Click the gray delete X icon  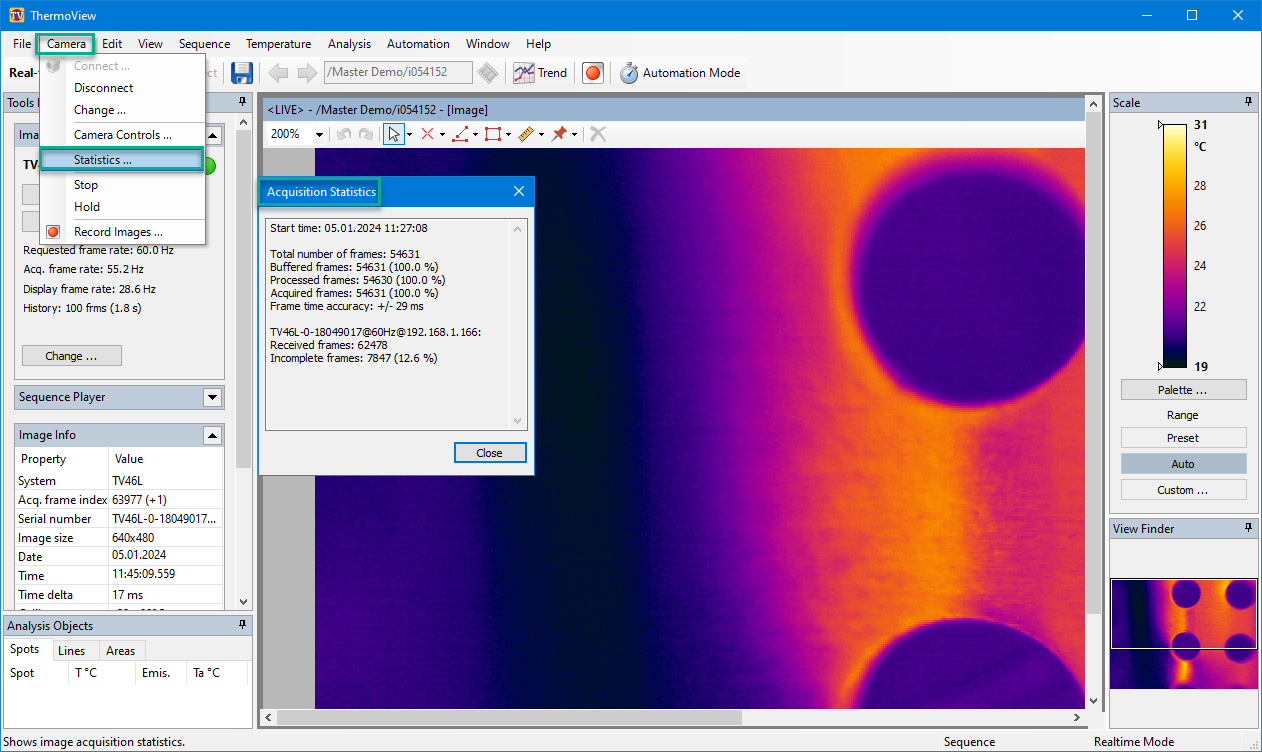pos(598,134)
